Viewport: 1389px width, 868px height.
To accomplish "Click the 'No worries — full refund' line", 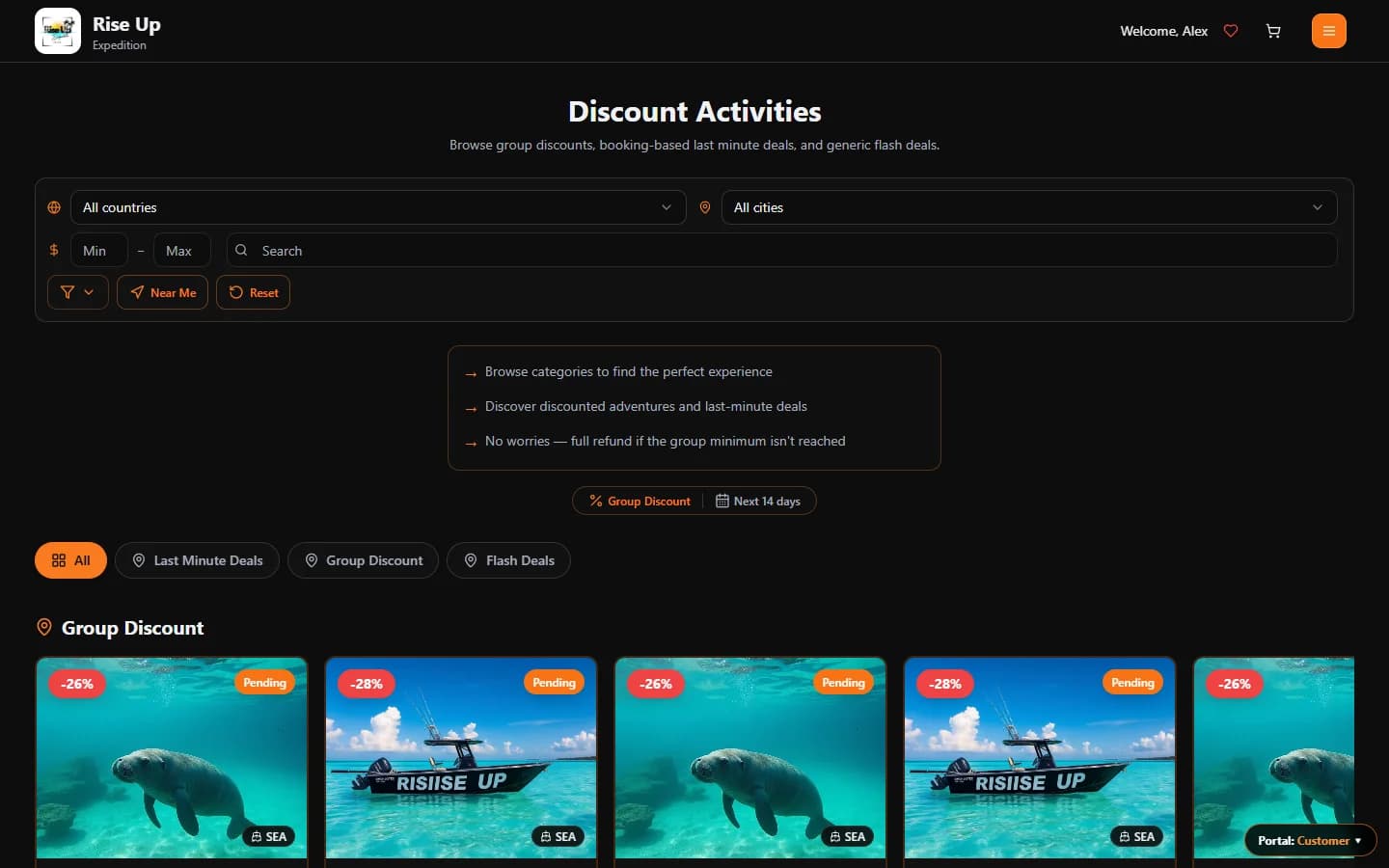I will (665, 441).
